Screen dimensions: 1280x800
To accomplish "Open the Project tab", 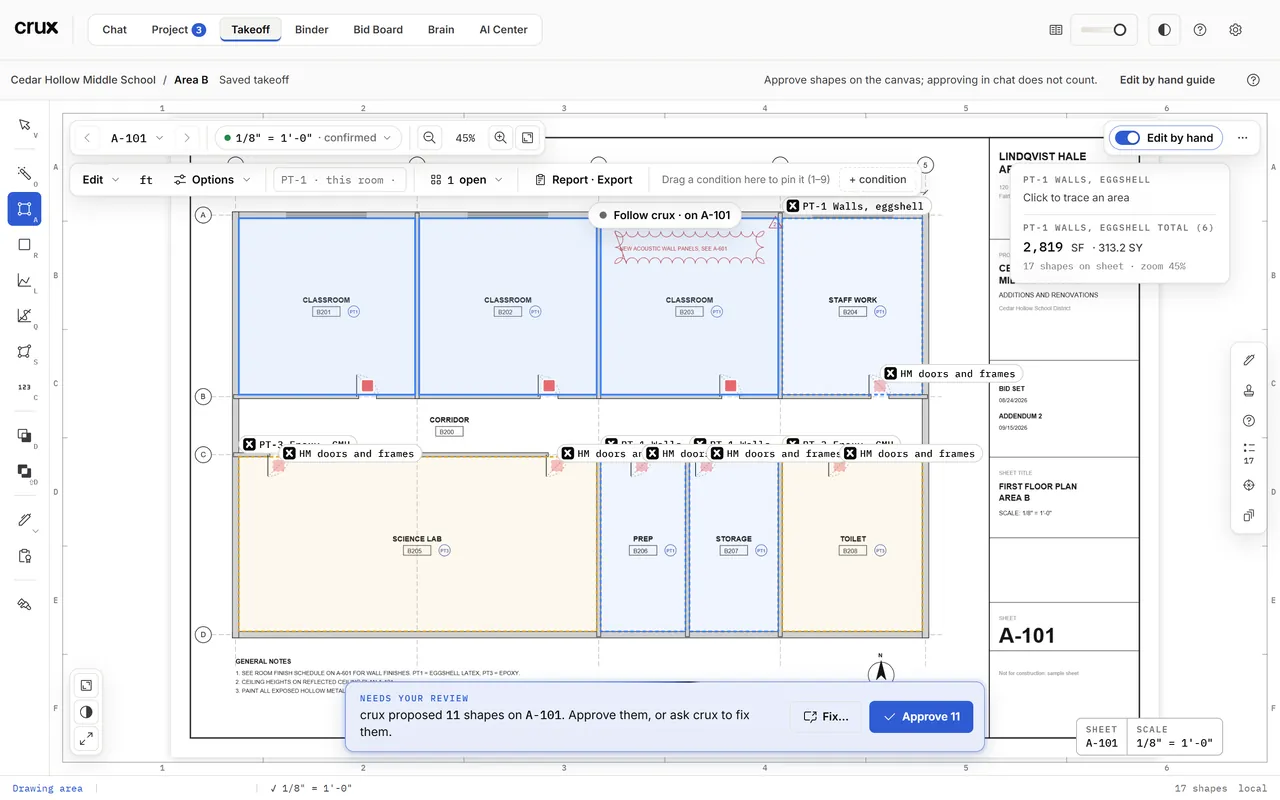I will pyautogui.click(x=178, y=30).
